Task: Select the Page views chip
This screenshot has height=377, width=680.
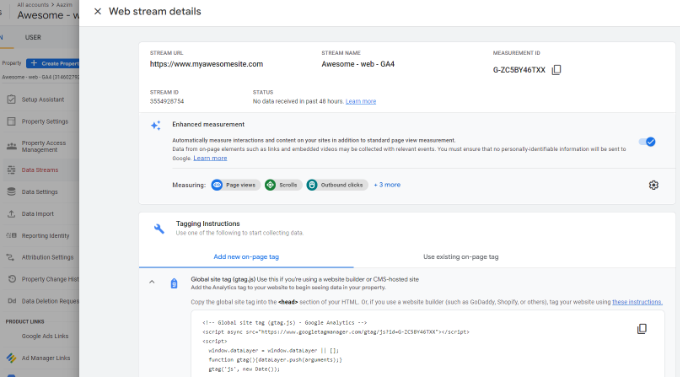Action: [x=235, y=185]
